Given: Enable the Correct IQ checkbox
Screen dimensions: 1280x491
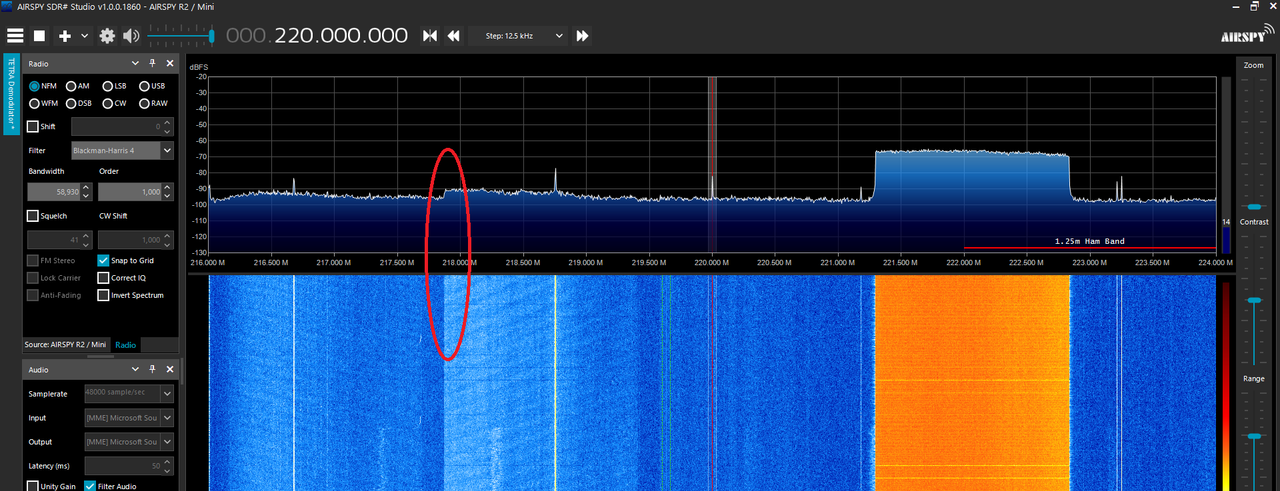Looking at the screenshot, I should tap(103, 278).
